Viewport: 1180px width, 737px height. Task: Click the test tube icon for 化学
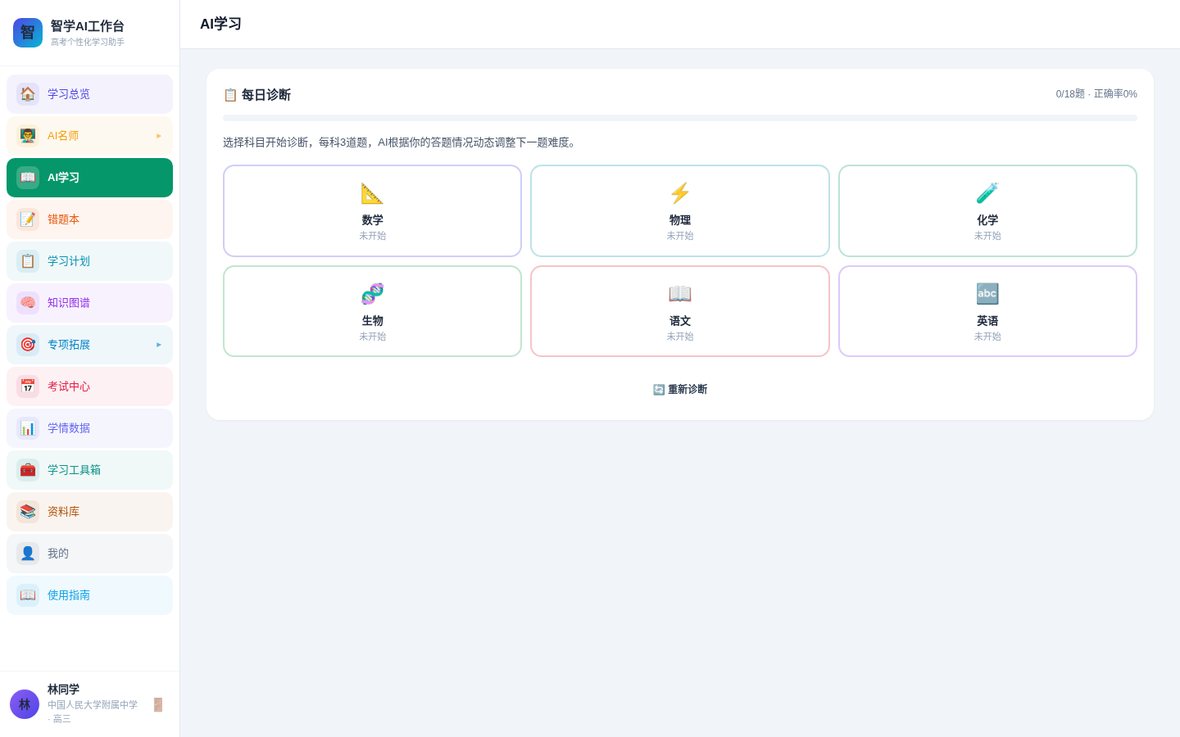987,193
